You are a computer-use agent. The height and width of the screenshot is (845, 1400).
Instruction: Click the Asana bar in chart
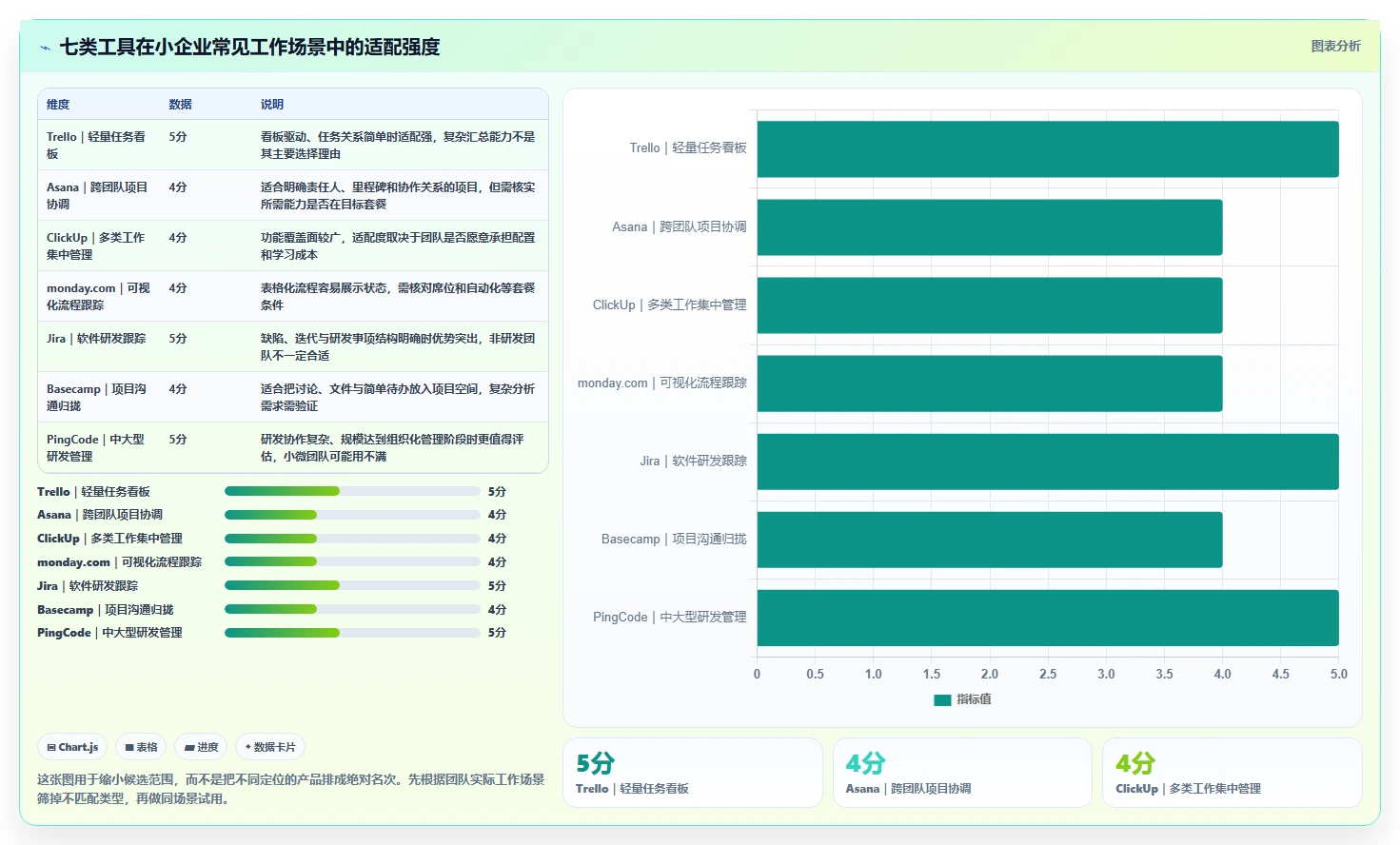click(990, 227)
